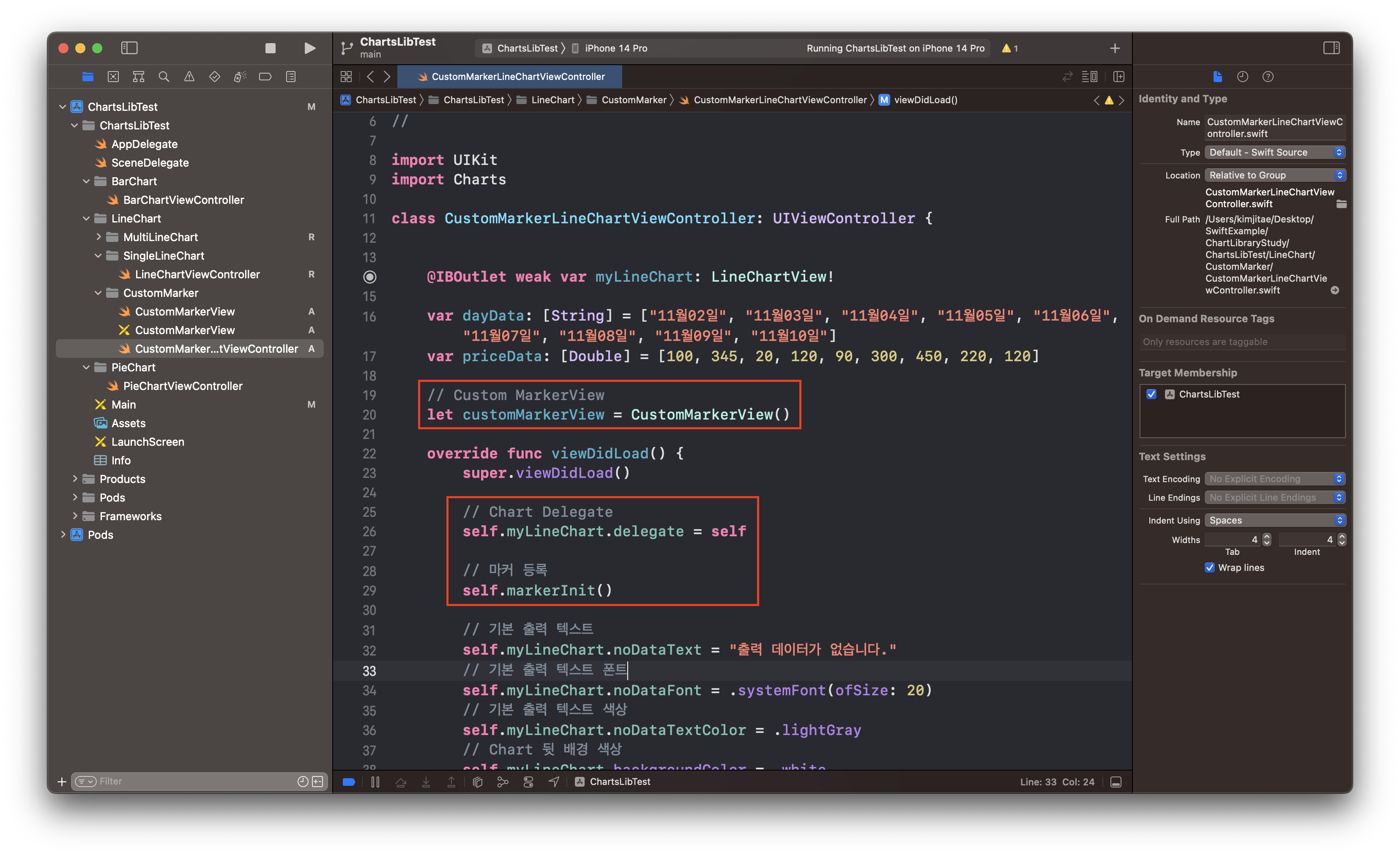
Task: Click the Tab width stepper
Action: click(x=1266, y=539)
